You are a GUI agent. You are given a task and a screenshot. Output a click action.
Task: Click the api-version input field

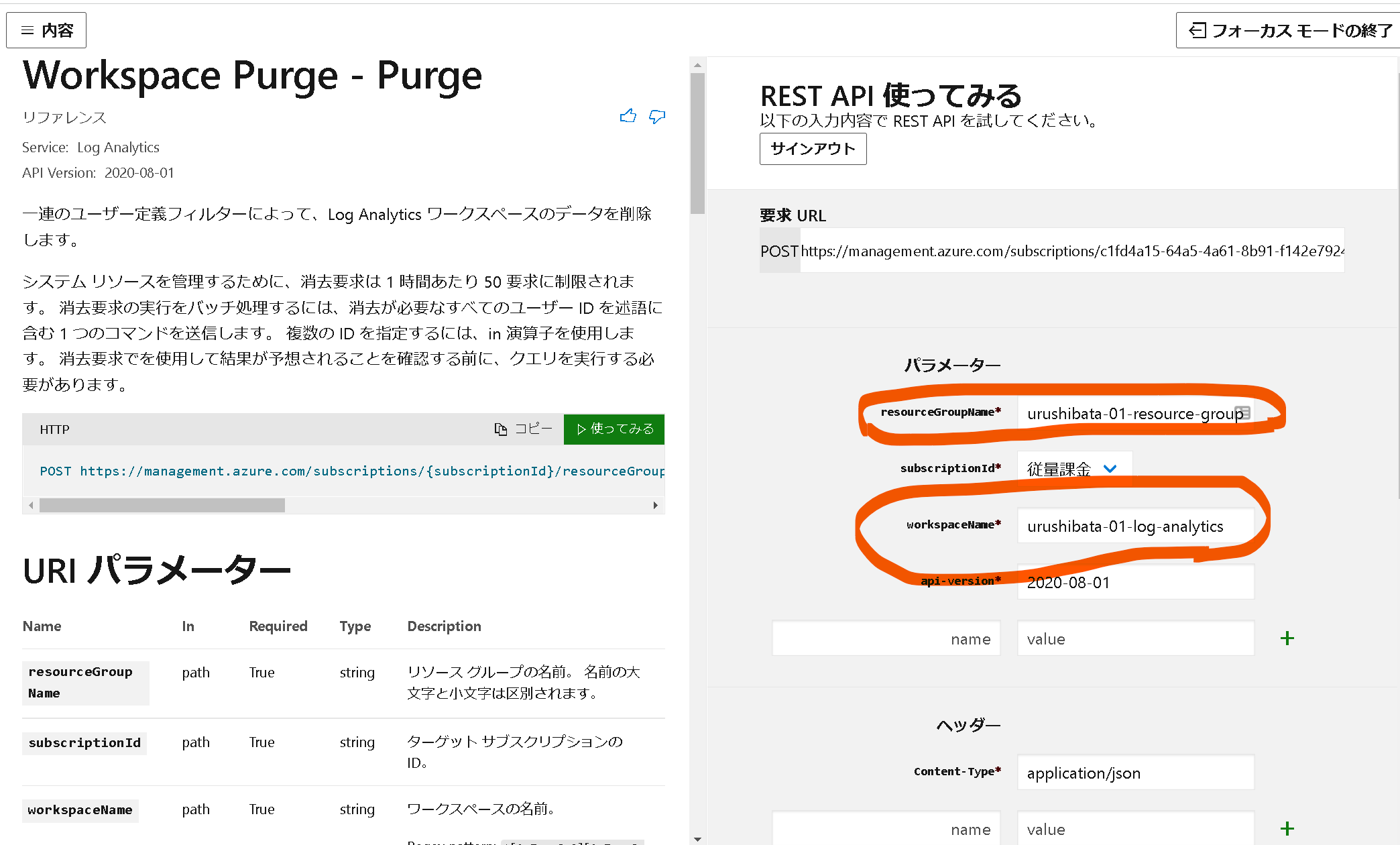[1134, 582]
